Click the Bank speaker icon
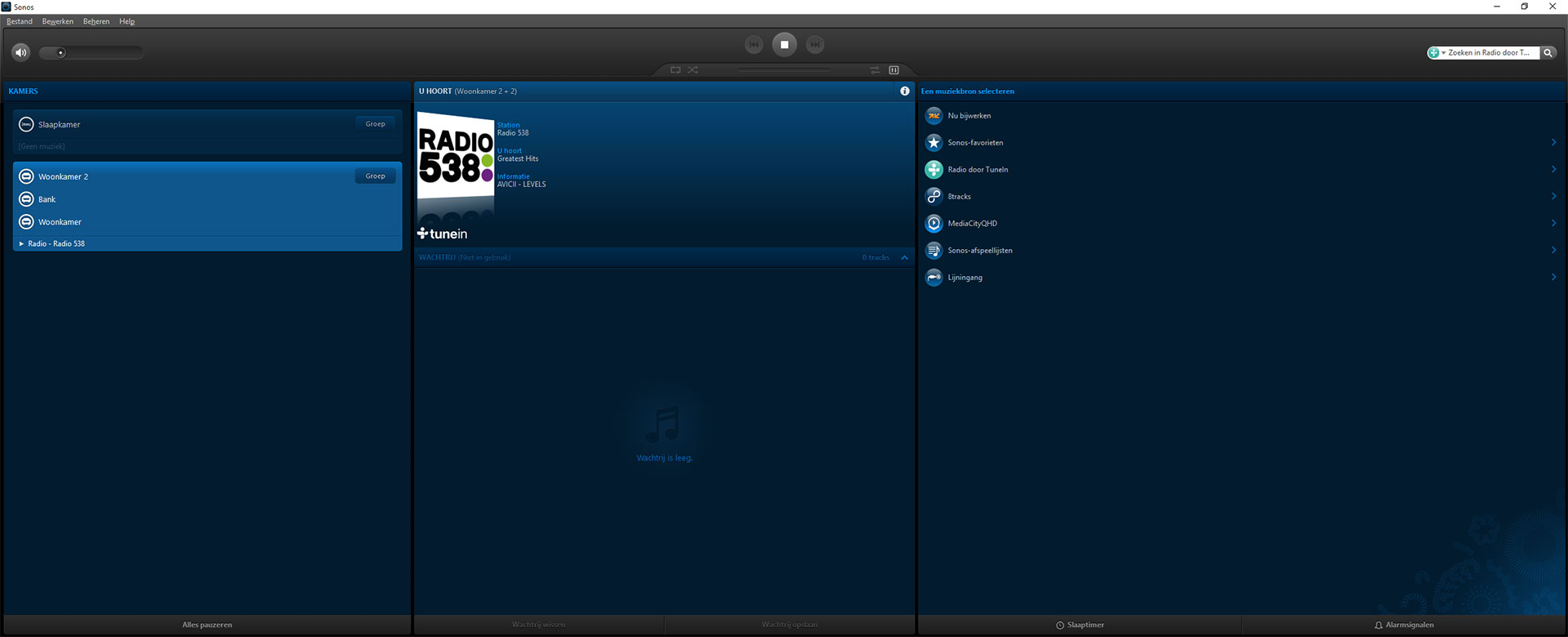The width and height of the screenshot is (1568, 637). (26, 199)
